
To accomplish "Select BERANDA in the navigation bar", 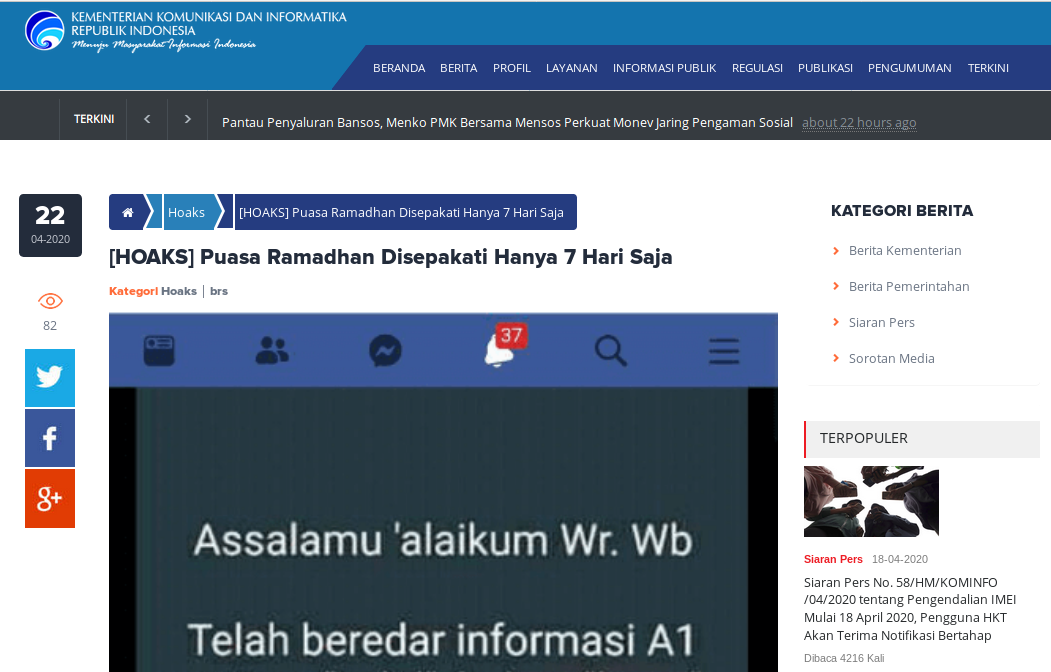I will tap(399, 68).
